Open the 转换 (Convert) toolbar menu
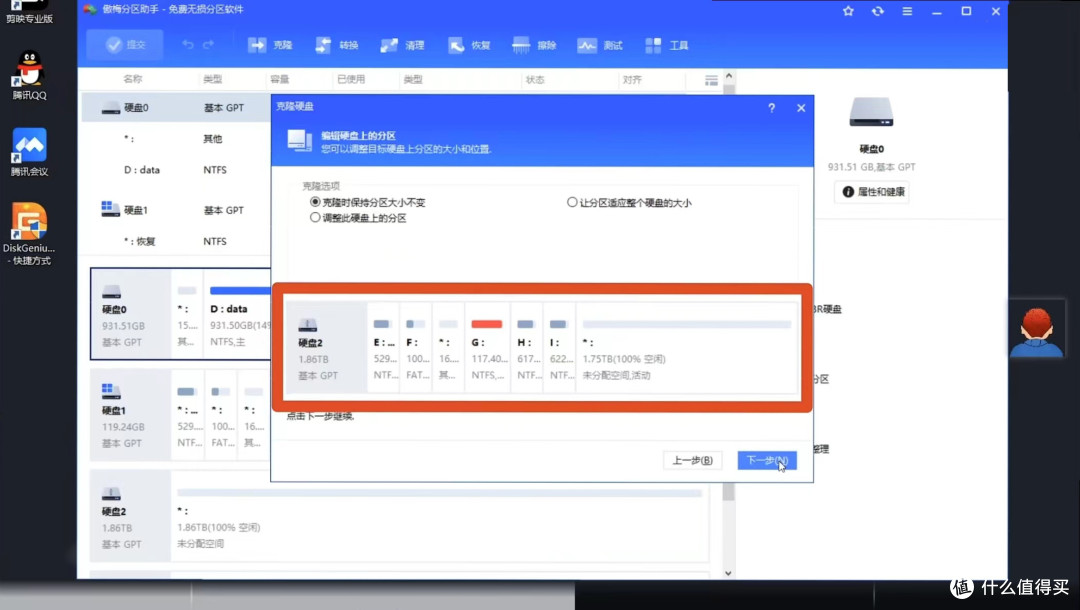This screenshot has width=1080, height=610. [336, 45]
